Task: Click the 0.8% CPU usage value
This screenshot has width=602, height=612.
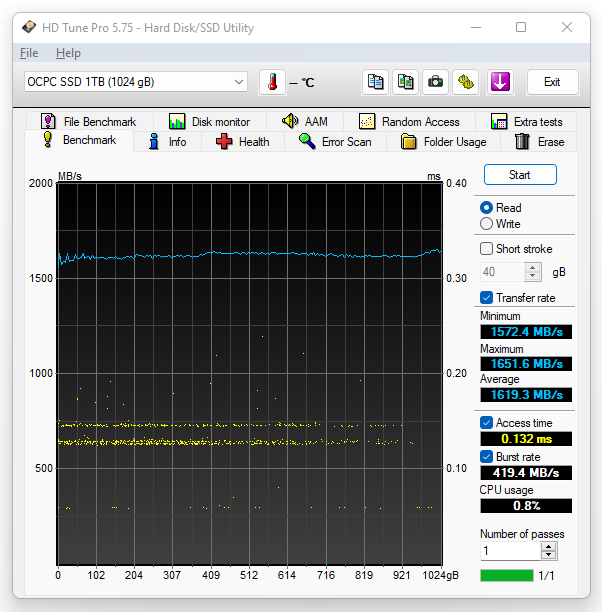Action: click(526, 506)
